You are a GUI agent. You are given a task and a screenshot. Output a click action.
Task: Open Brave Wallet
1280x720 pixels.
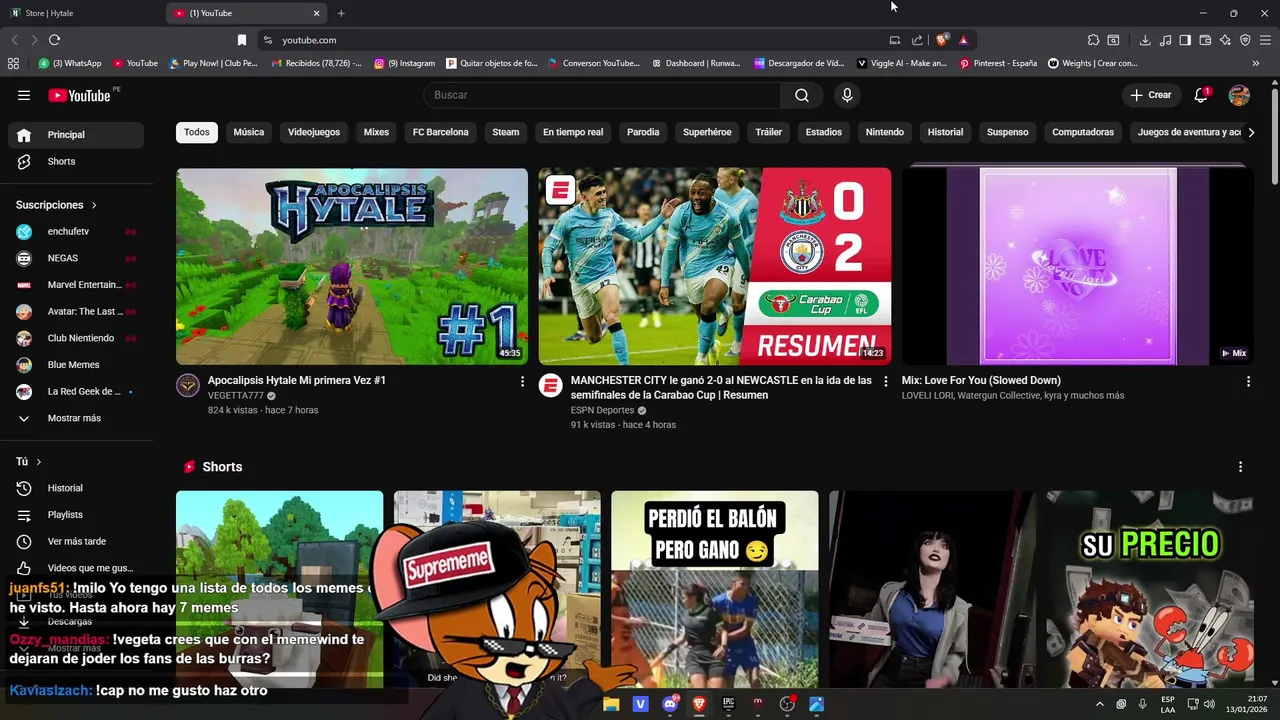1205,40
